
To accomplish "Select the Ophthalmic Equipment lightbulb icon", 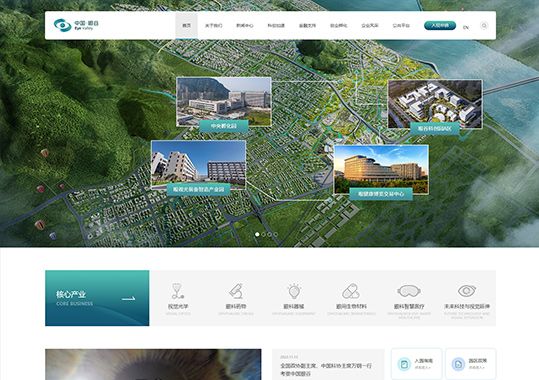I will pyautogui.click(x=294, y=291).
